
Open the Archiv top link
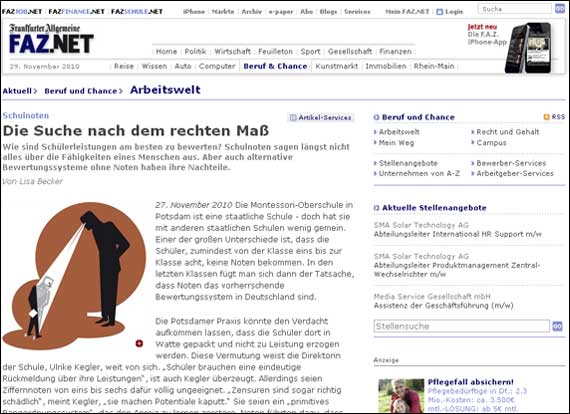tap(252, 12)
